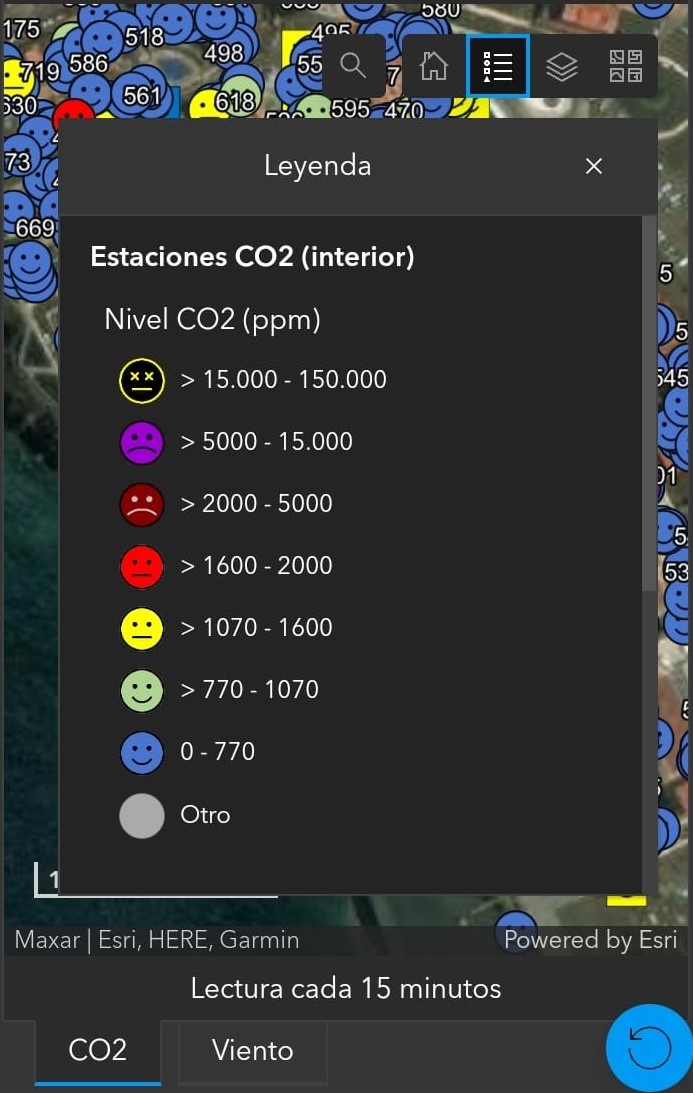Switch to the Viento tab
693x1093 pixels.
pyautogui.click(x=252, y=1050)
